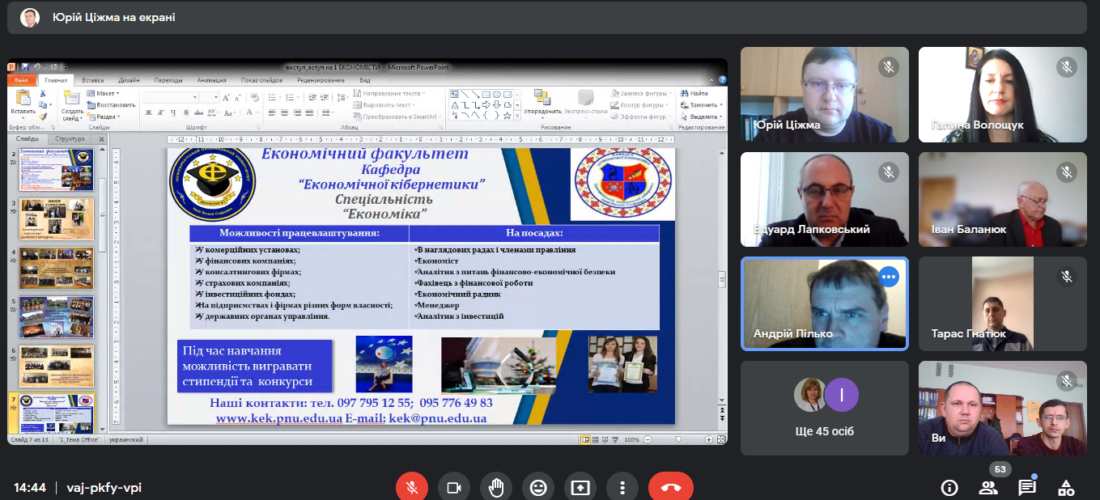Leave the call with the red hang-up button
The image size is (1100, 500).
(670, 487)
